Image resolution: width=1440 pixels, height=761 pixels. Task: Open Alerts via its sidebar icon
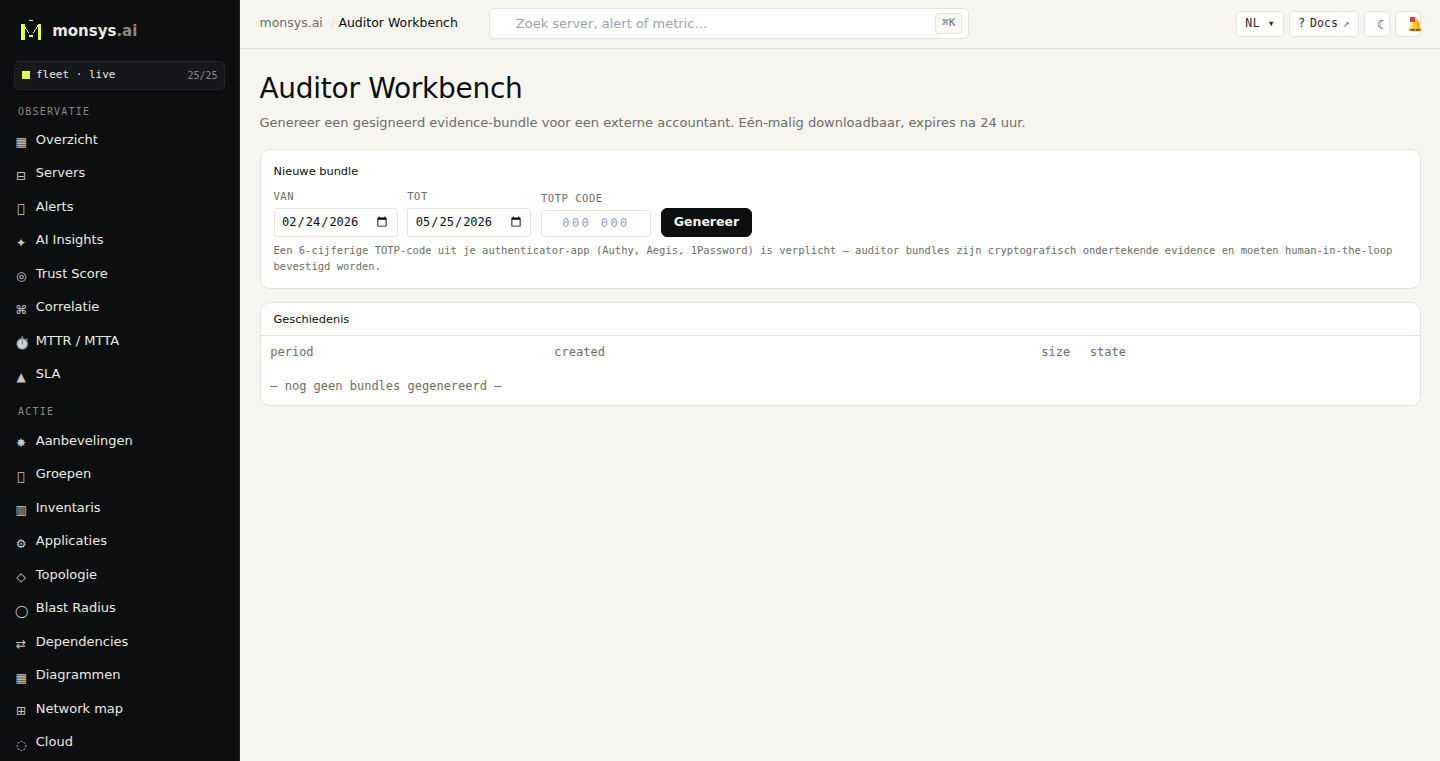point(21,208)
